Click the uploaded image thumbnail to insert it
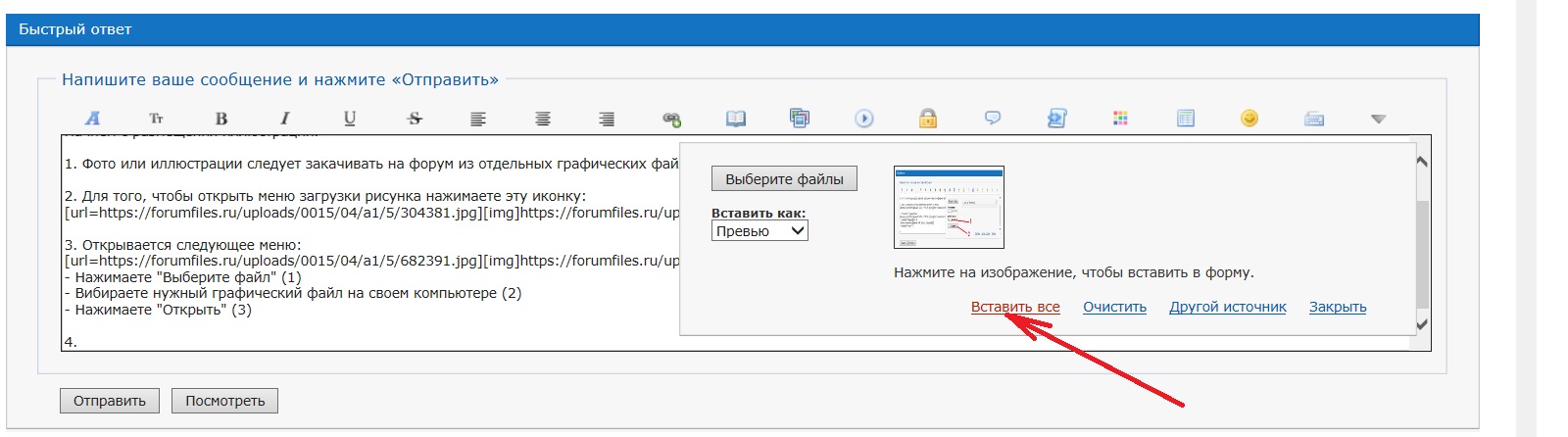 [949, 207]
